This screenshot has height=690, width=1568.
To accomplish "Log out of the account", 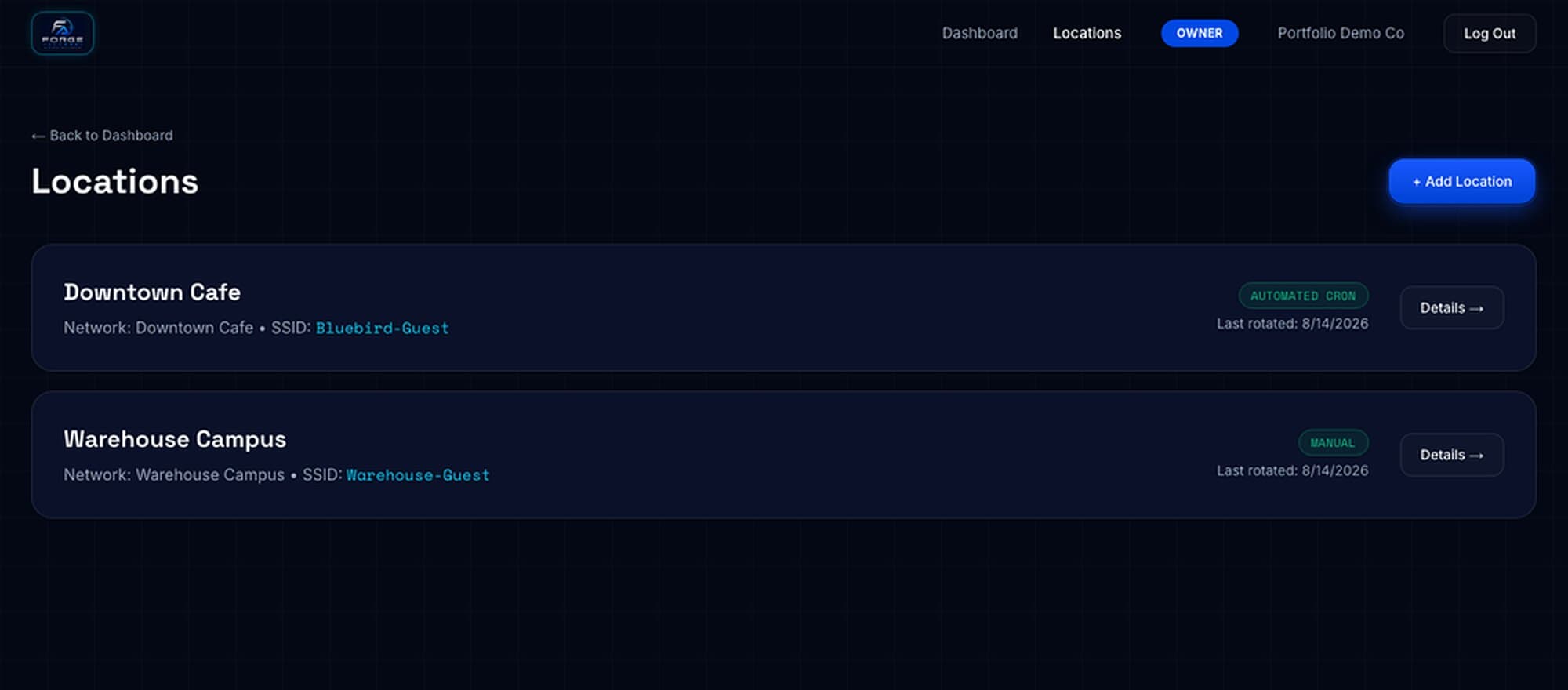I will [1490, 34].
